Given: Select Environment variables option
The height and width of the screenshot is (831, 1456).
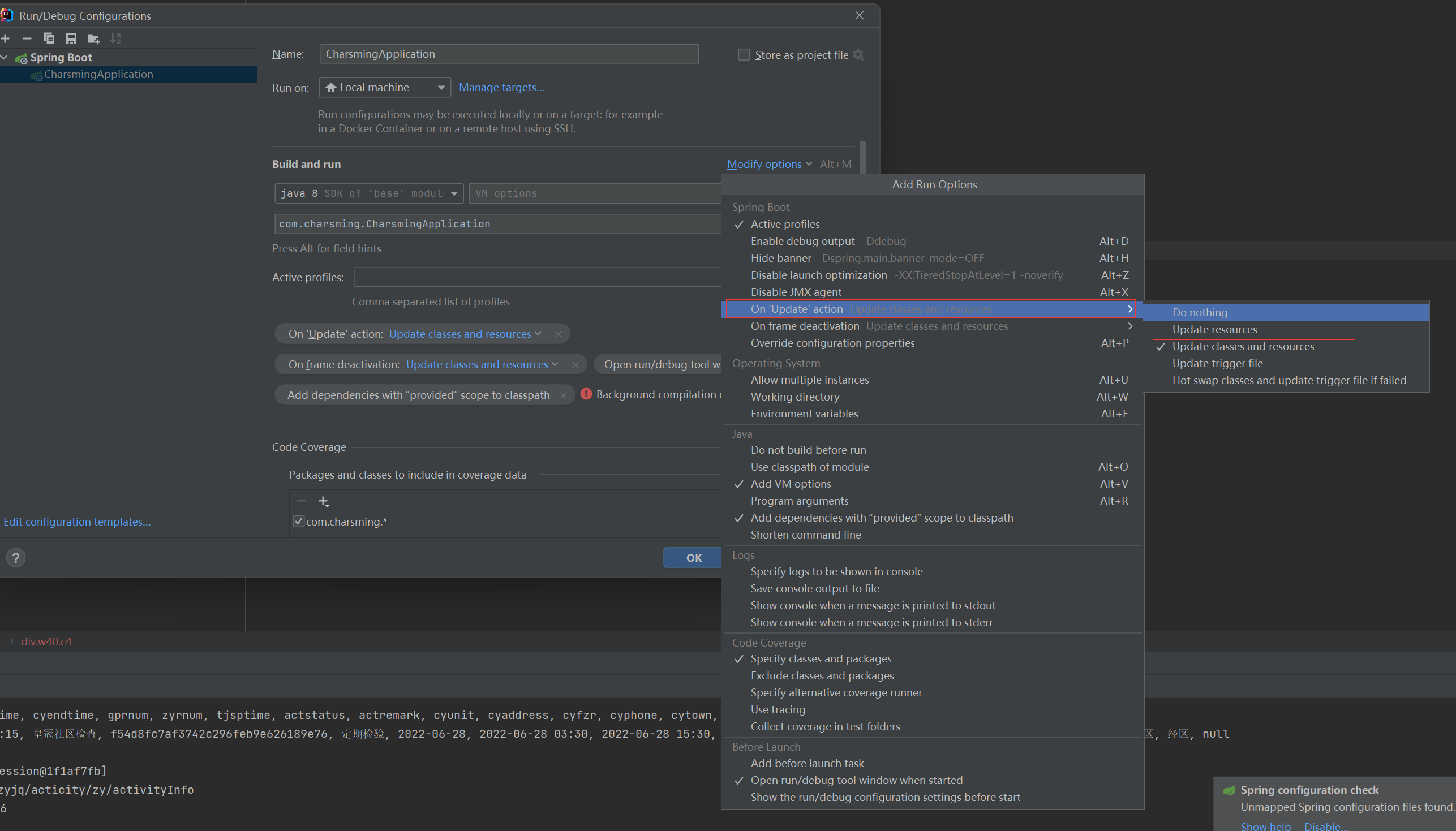Looking at the screenshot, I should [x=933, y=414].
